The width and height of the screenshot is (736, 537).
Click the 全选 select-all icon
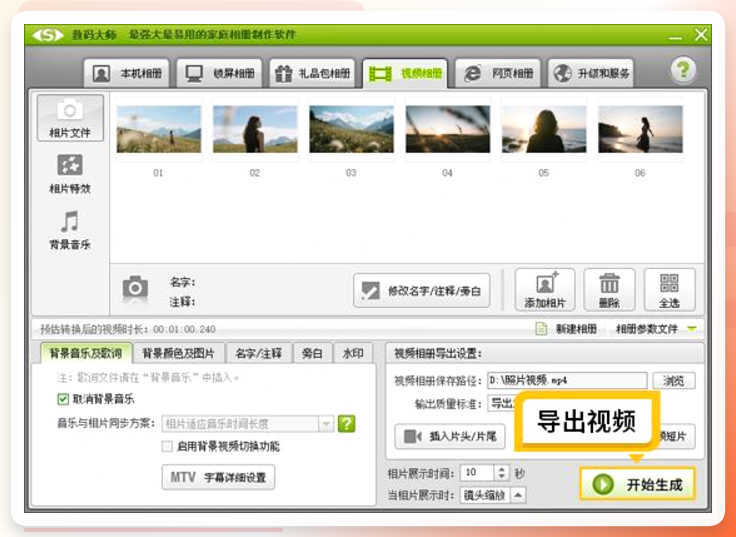click(x=669, y=290)
